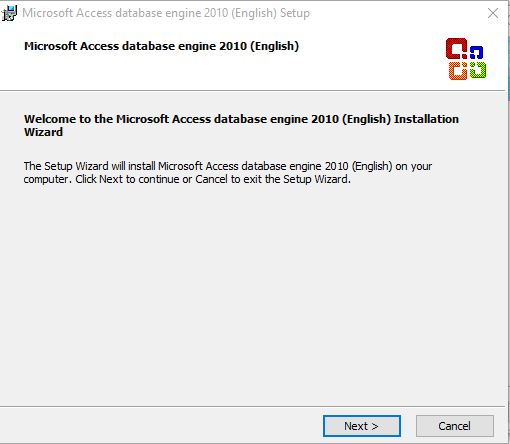Open the installer icon system menu

click(9, 13)
